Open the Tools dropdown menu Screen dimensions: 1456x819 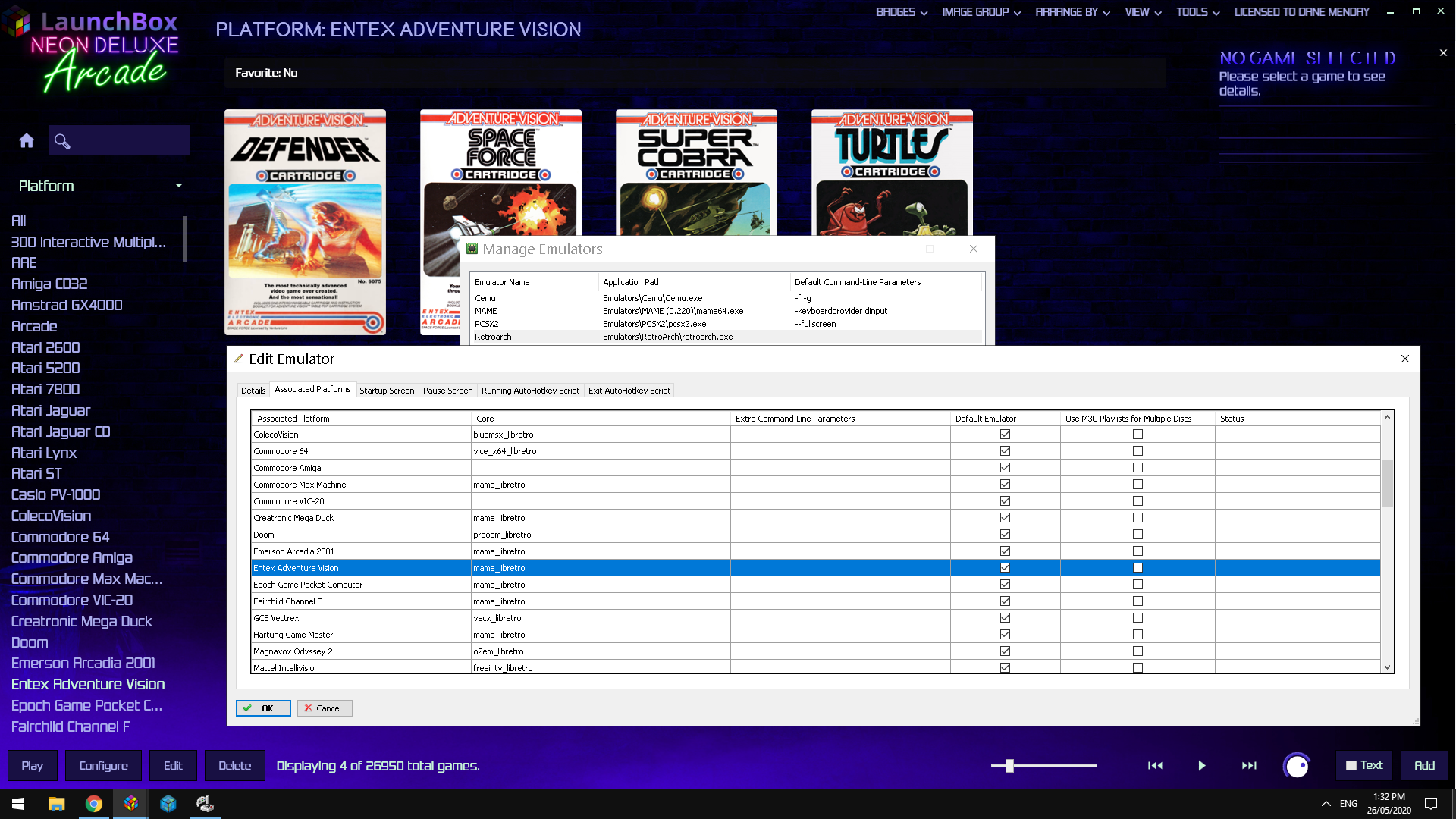tap(1197, 12)
